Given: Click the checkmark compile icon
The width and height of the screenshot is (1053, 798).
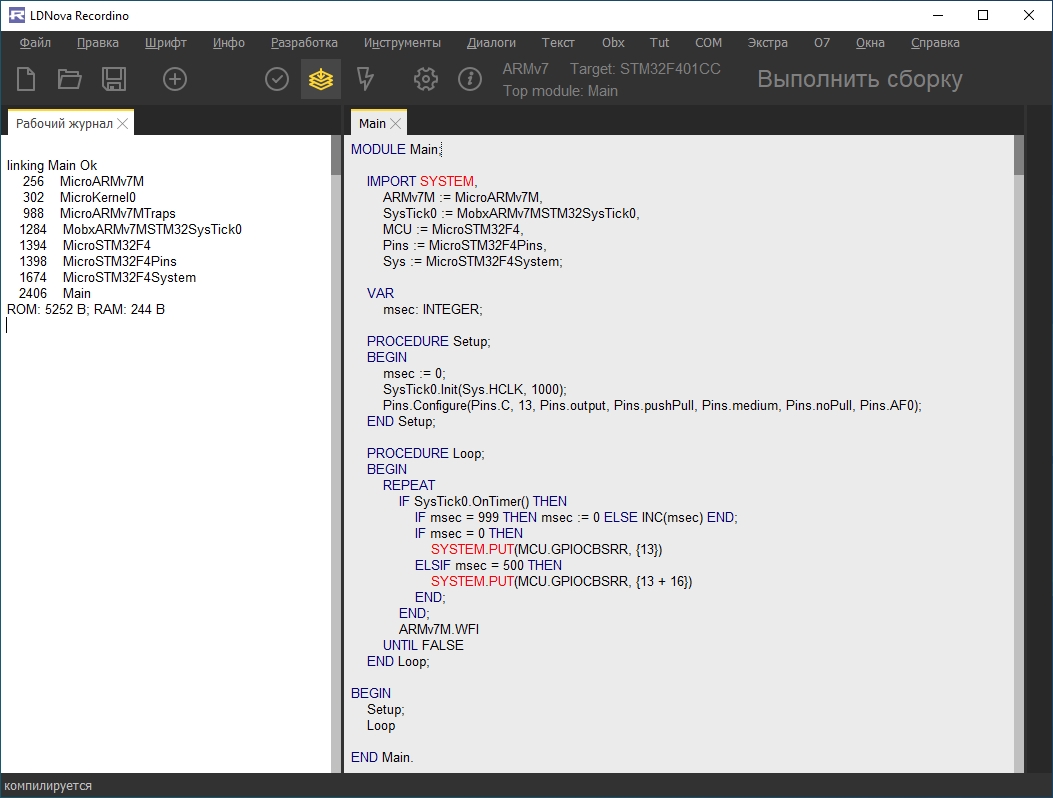Looking at the screenshot, I should click(x=277, y=79).
